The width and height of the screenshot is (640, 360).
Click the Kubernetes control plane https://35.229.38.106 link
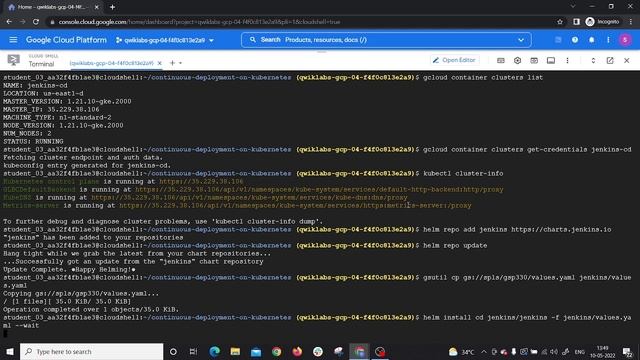click(201, 182)
